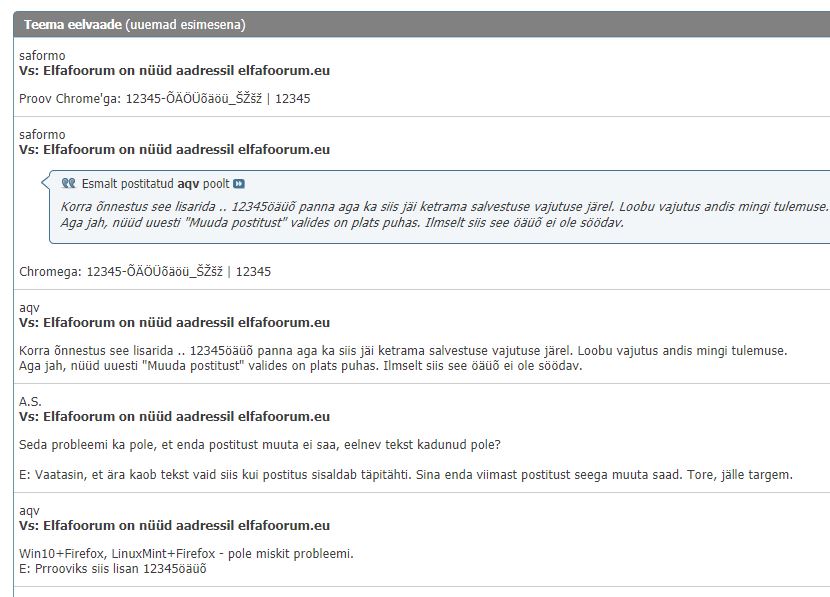This screenshot has width=830, height=597.
Task: Open title of aqv's 'Korra õnnestus' post
Action: [174, 323]
